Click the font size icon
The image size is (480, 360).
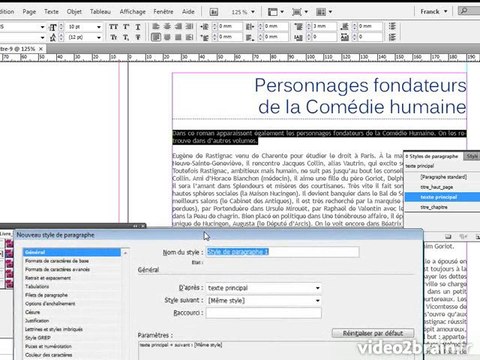(53, 27)
